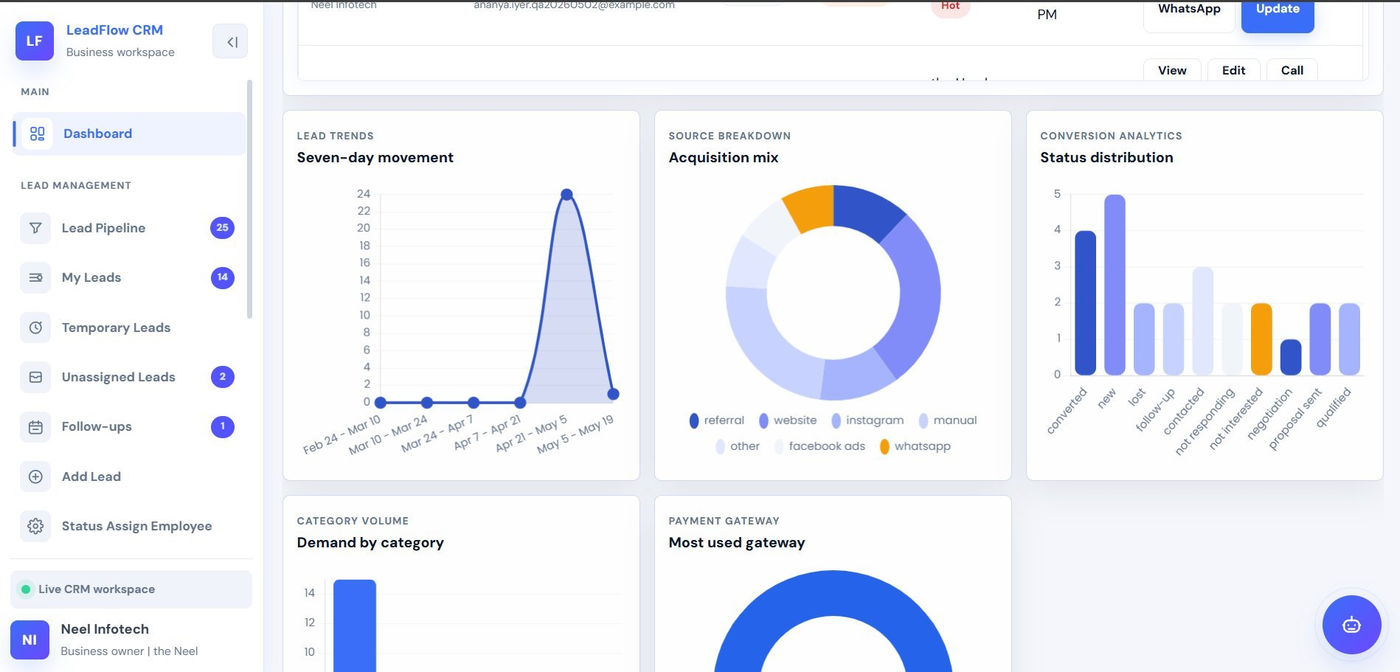Click the contacted bar in status chart

pos(1203,321)
